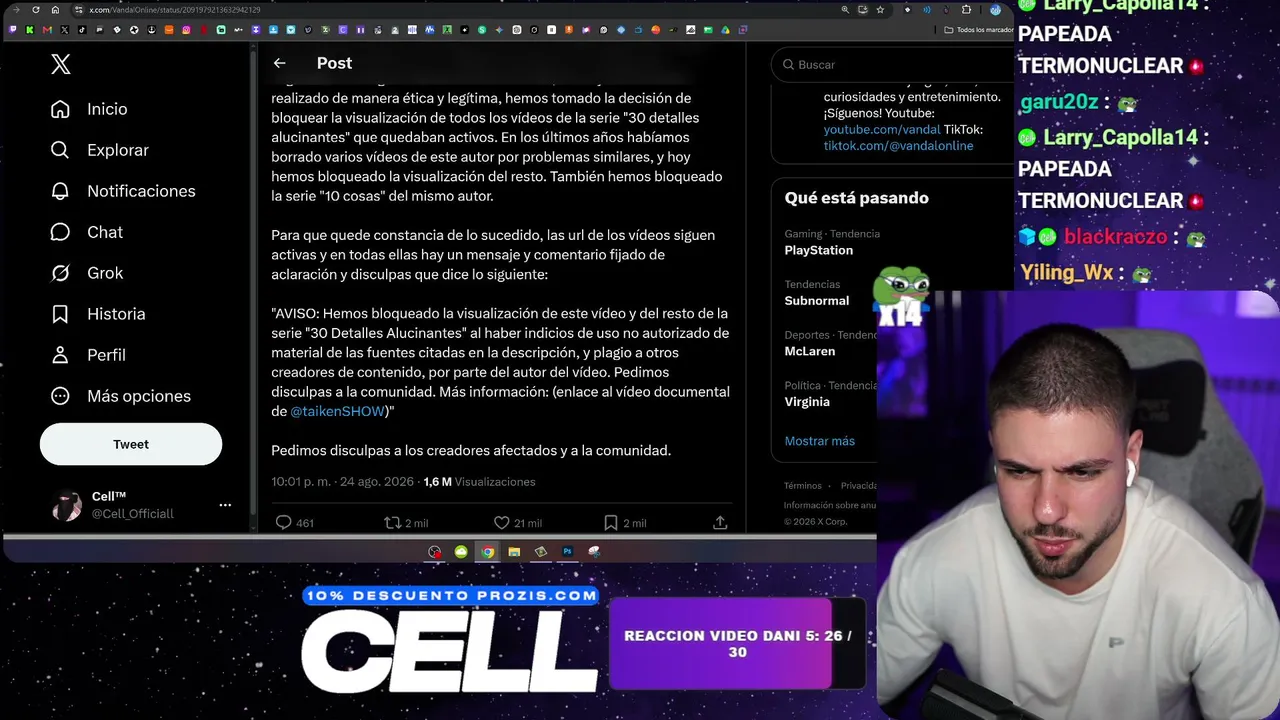Open the Todos los marcadores folder
The height and width of the screenshot is (720, 1280).
[978, 30]
